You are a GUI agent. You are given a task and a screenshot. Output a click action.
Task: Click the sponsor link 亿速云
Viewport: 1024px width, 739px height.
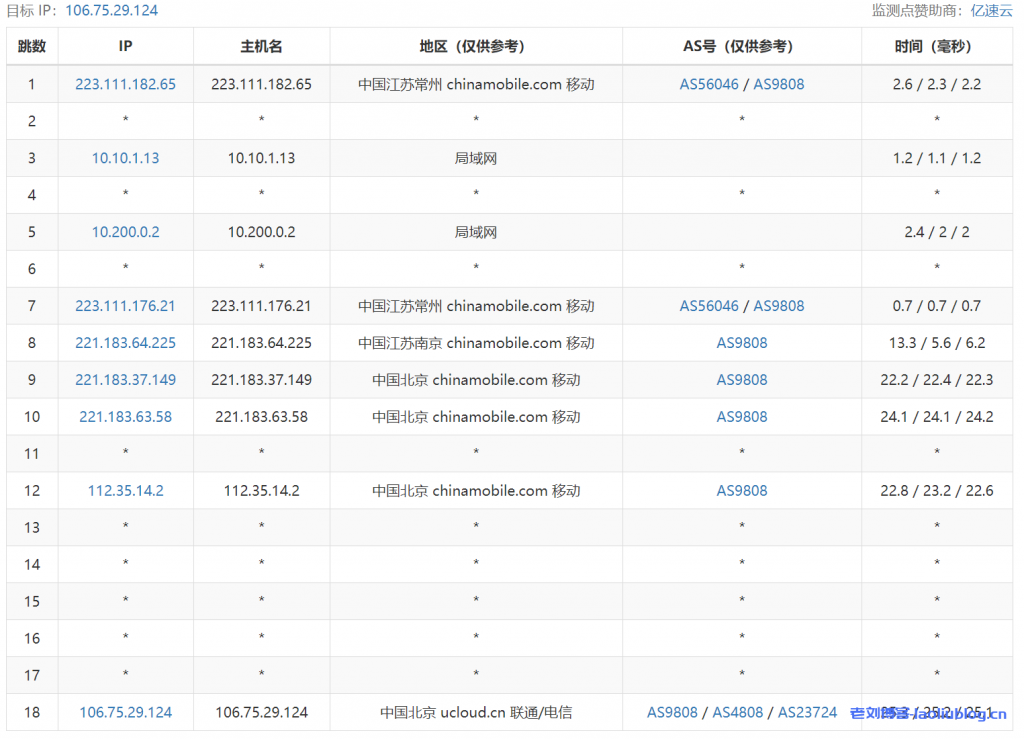(x=991, y=10)
